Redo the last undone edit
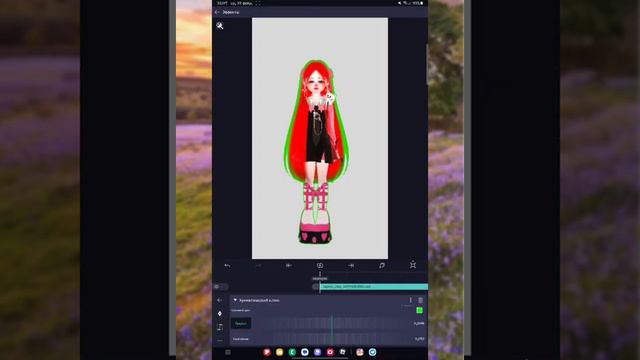This screenshot has width=640, height=360. (x=258, y=265)
